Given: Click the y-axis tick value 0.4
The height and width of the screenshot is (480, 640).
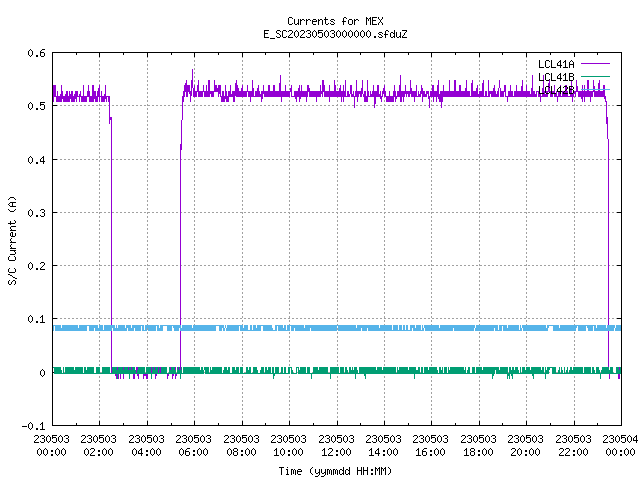Looking at the screenshot, I should tap(36, 160).
